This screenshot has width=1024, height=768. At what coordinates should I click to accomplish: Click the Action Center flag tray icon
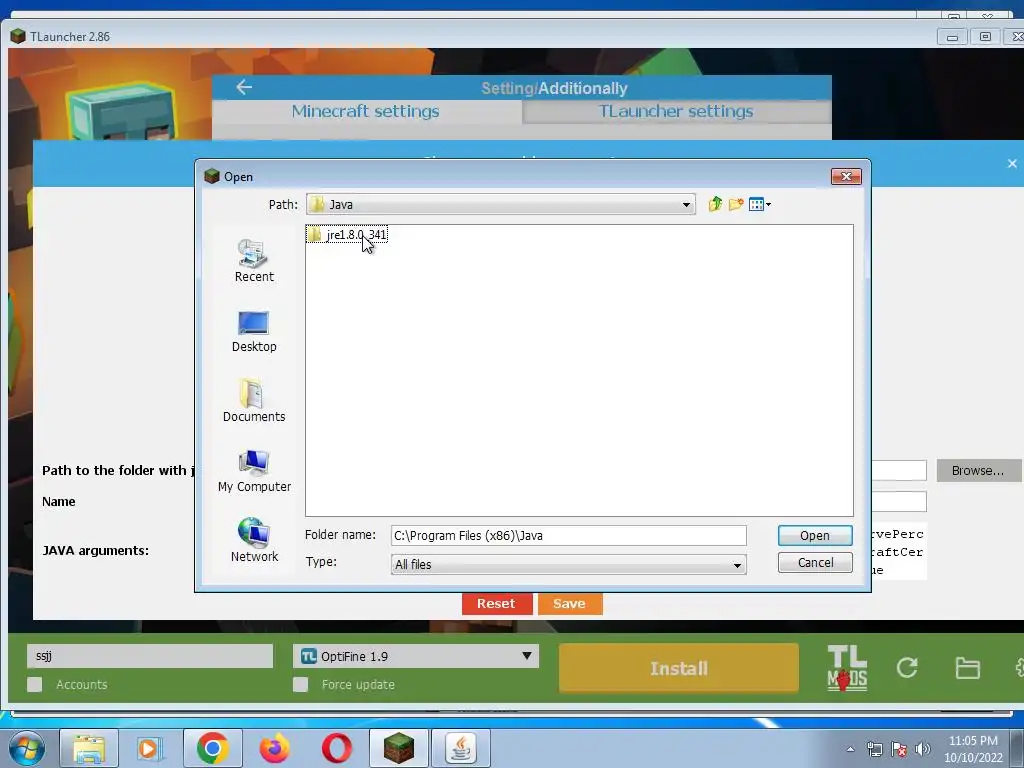pyautogui.click(x=899, y=749)
